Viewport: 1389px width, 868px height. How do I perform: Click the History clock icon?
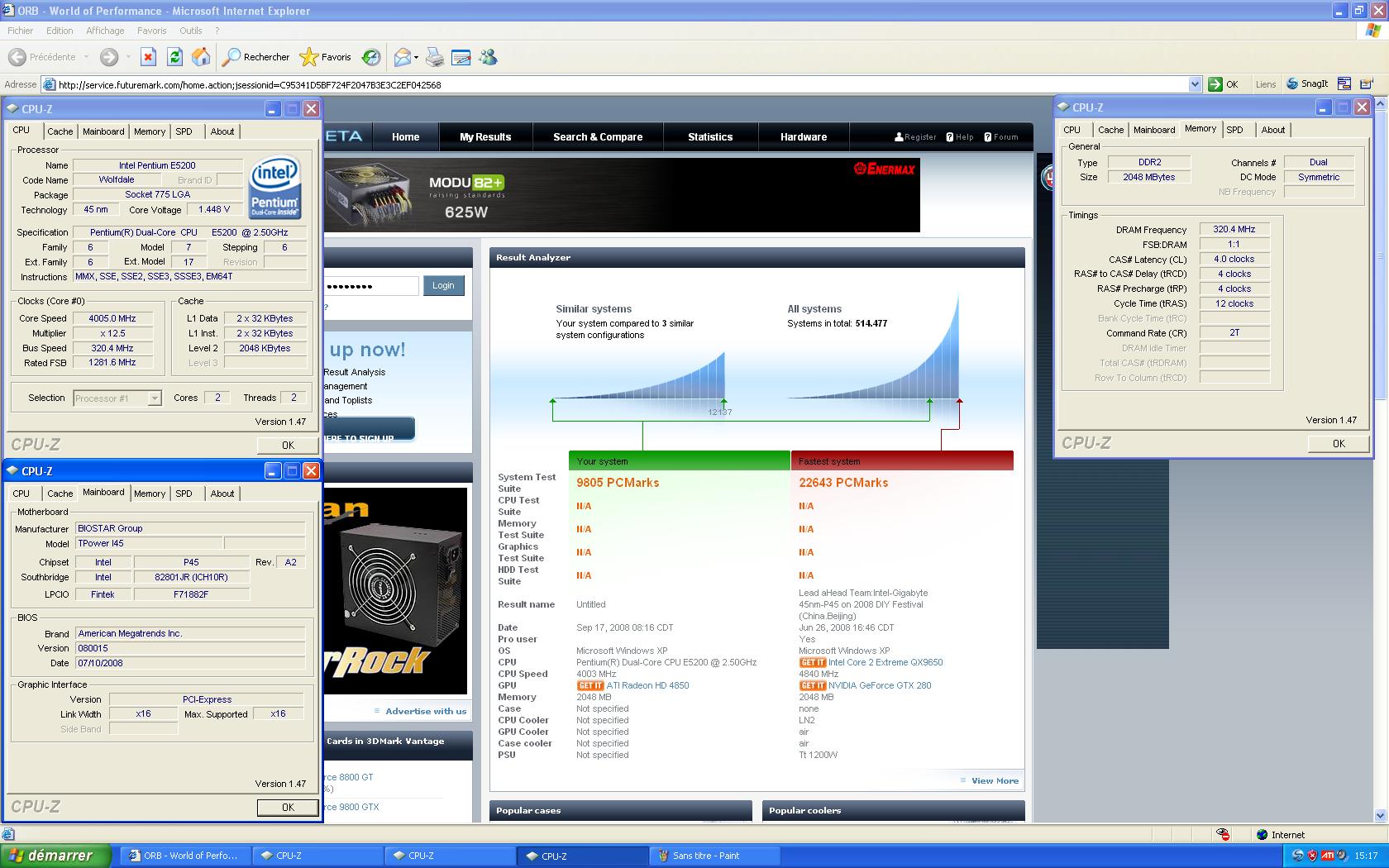[371, 57]
